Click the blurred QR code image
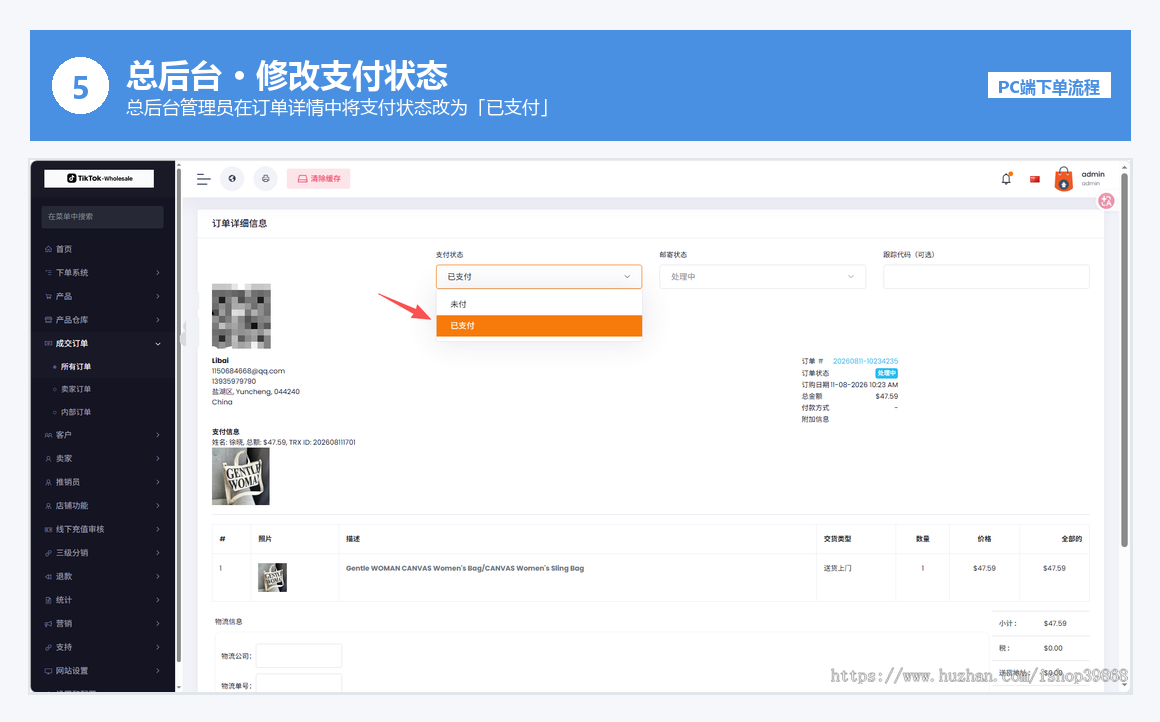Image resolution: width=1160 pixels, height=722 pixels. click(241, 316)
